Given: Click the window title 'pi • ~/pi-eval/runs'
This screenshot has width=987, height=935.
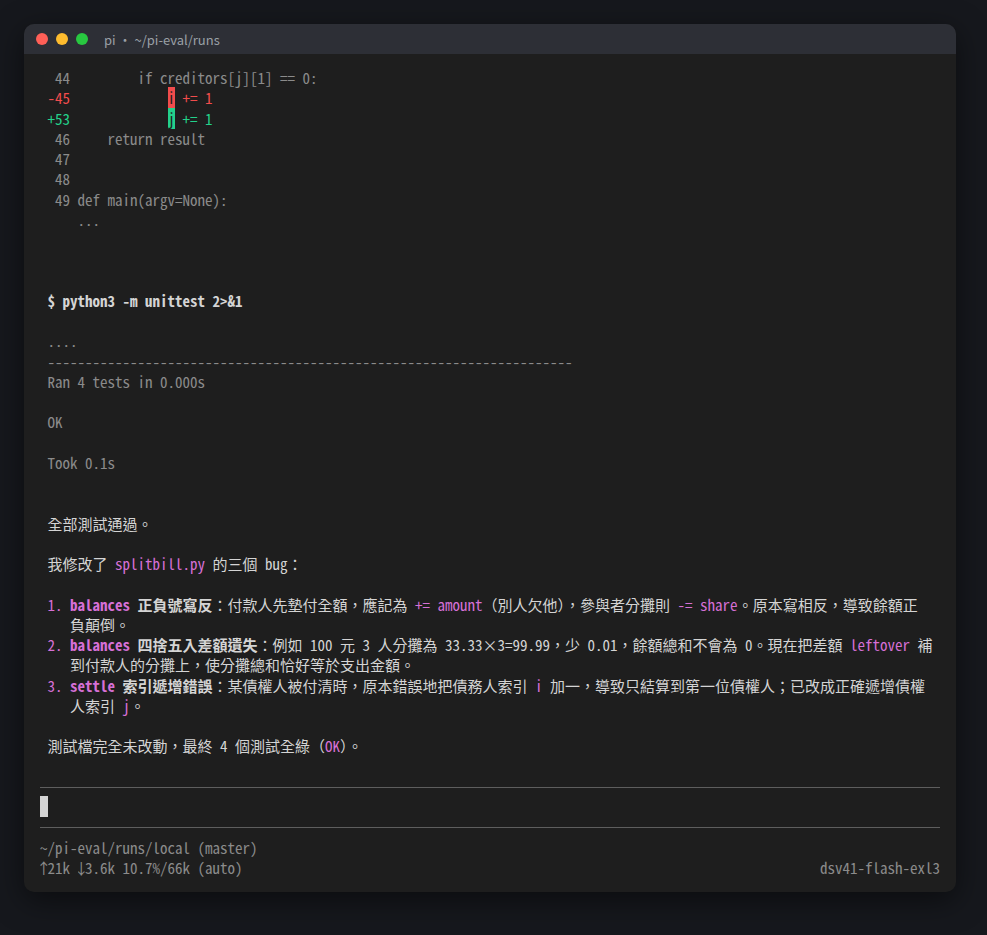Looking at the screenshot, I should (162, 40).
